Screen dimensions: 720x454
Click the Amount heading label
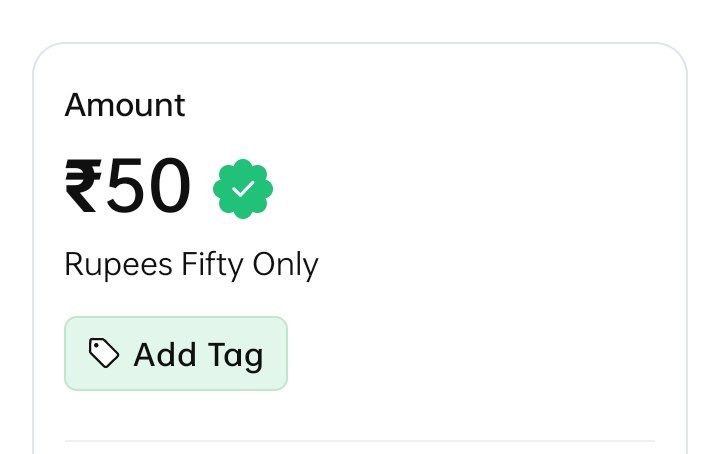(125, 105)
